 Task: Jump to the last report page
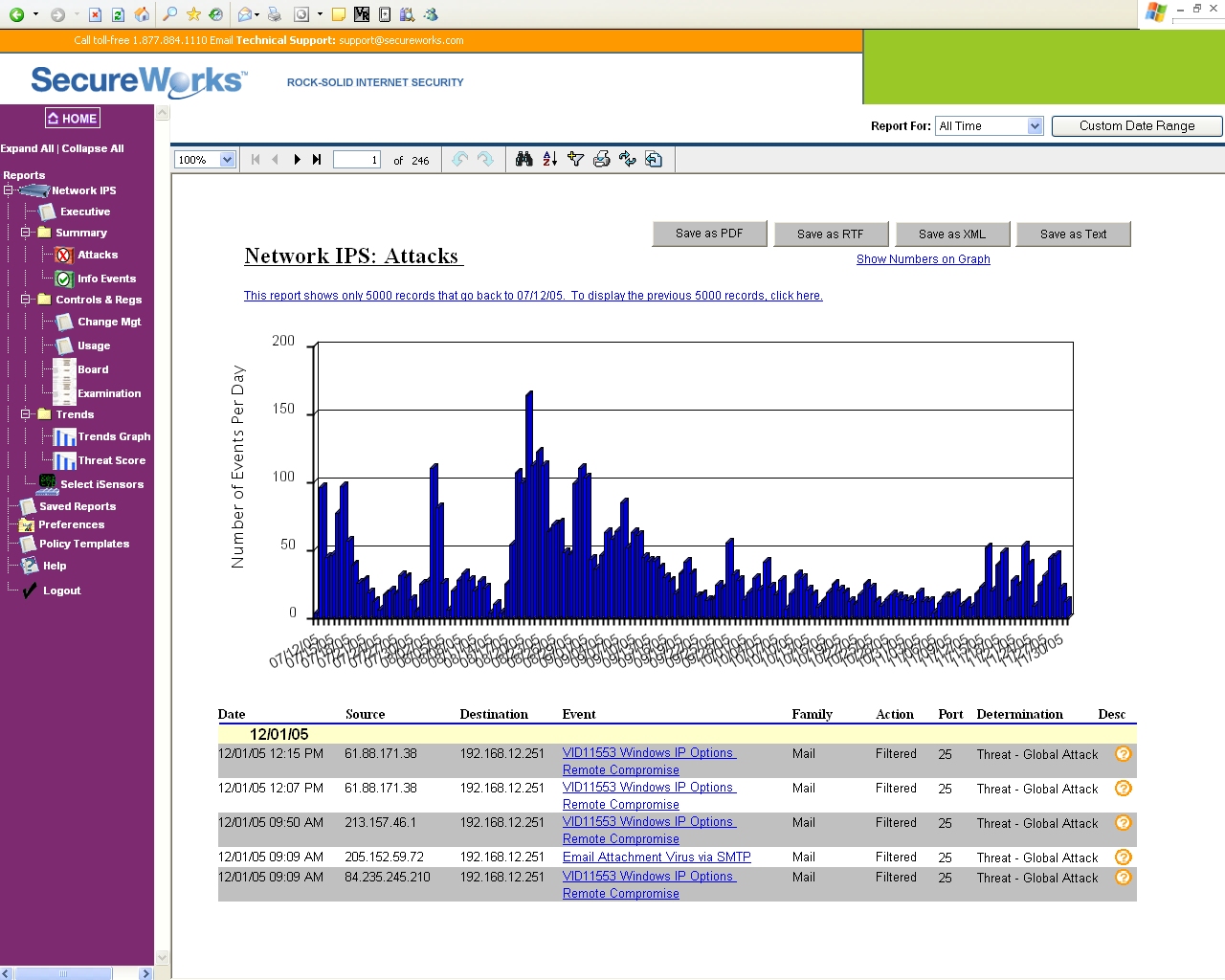pyautogui.click(x=317, y=160)
